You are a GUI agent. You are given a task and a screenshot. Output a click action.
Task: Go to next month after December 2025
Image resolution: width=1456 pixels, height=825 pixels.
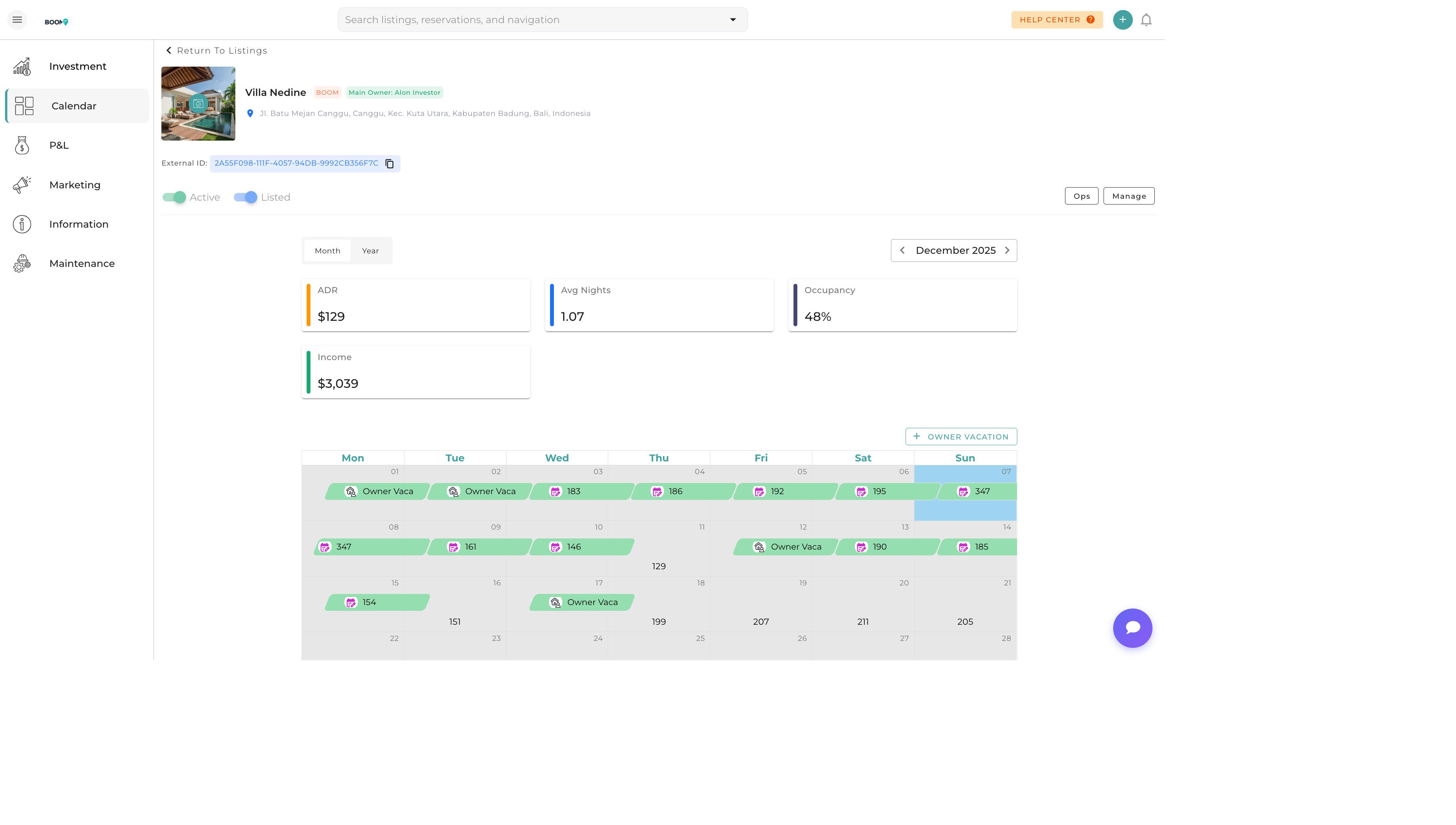pos(1007,250)
